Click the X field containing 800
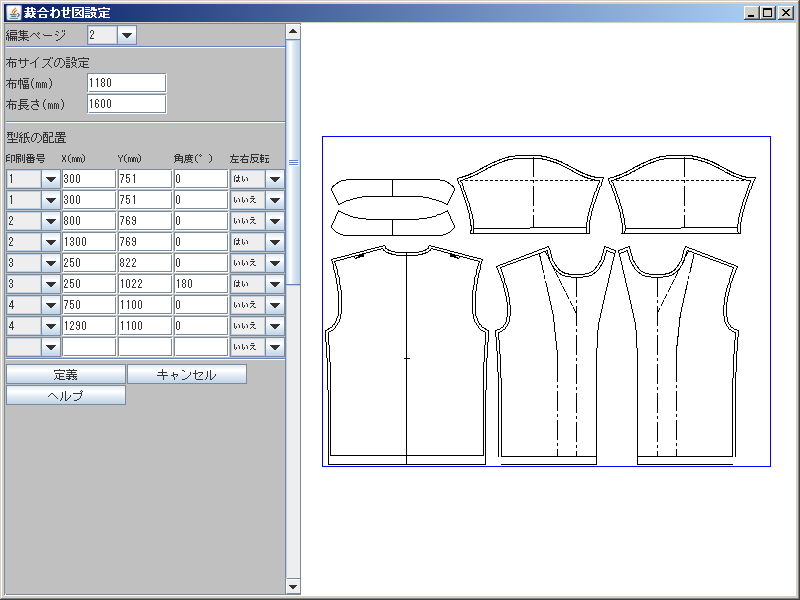 (89, 221)
